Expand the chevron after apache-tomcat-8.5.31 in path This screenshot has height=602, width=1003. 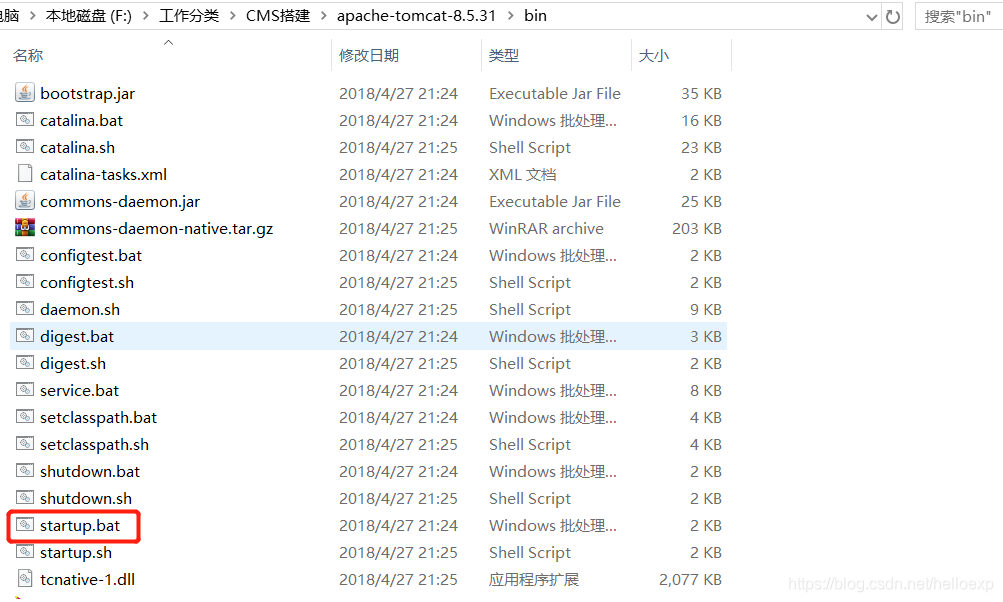pyautogui.click(x=510, y=16)
